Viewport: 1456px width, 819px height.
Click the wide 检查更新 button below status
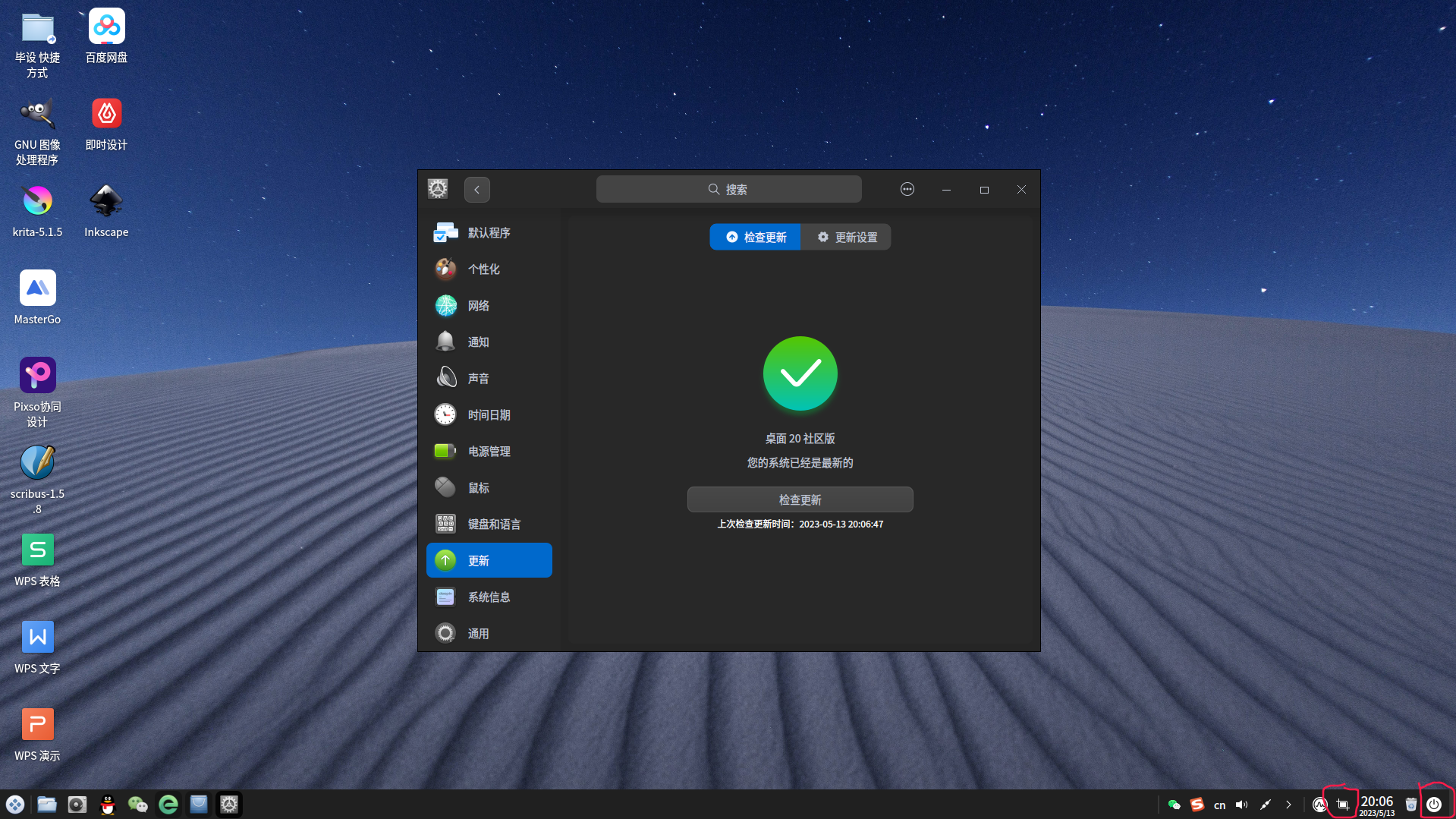point(800,499)
